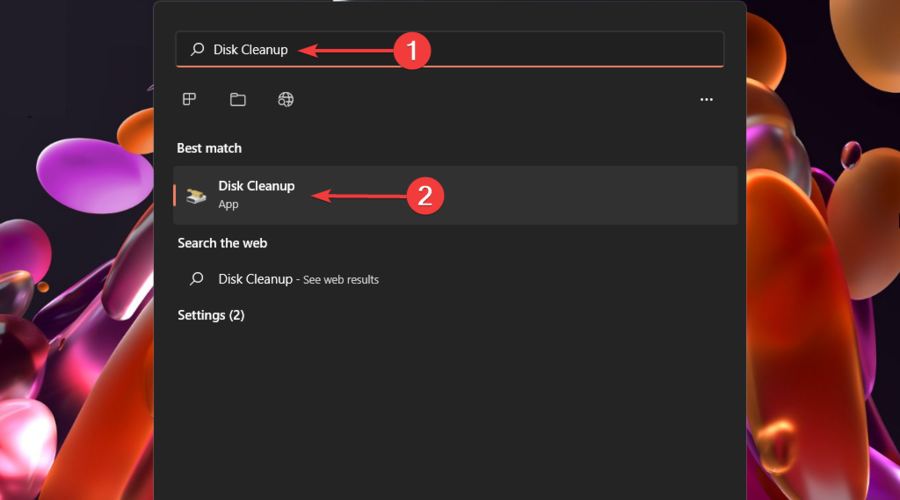Screen dimensions: 900x500
Task: Expand the Settings (2) results group
Action: 211,315
